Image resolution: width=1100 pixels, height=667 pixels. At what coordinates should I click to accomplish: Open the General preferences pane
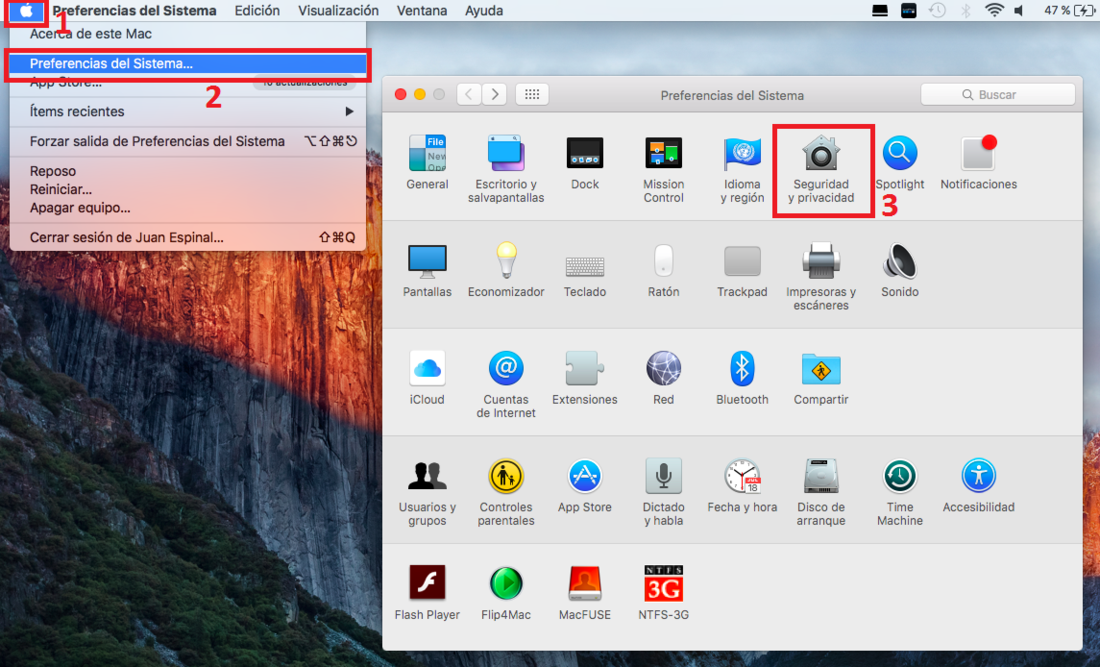click(427, 163)
